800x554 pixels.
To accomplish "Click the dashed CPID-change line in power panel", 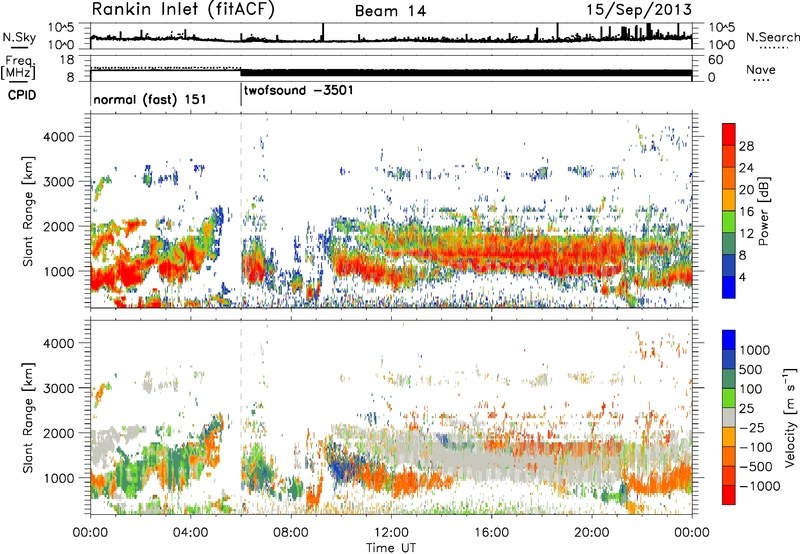I will click(x=241, y=210).
